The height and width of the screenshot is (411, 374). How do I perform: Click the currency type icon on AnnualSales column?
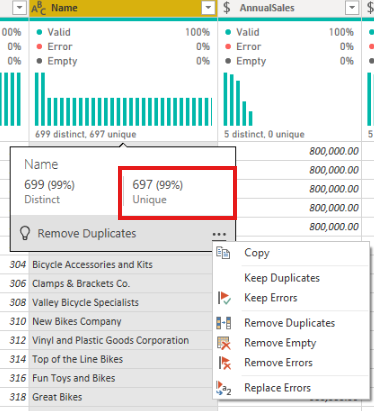pos(227,8)
